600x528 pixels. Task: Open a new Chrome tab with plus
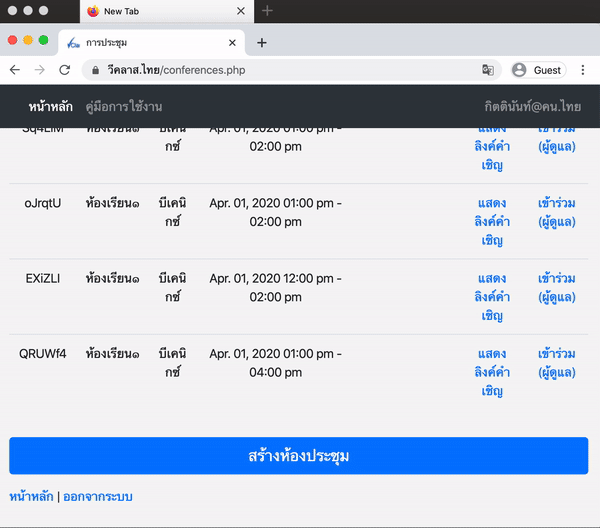point(262,43)
